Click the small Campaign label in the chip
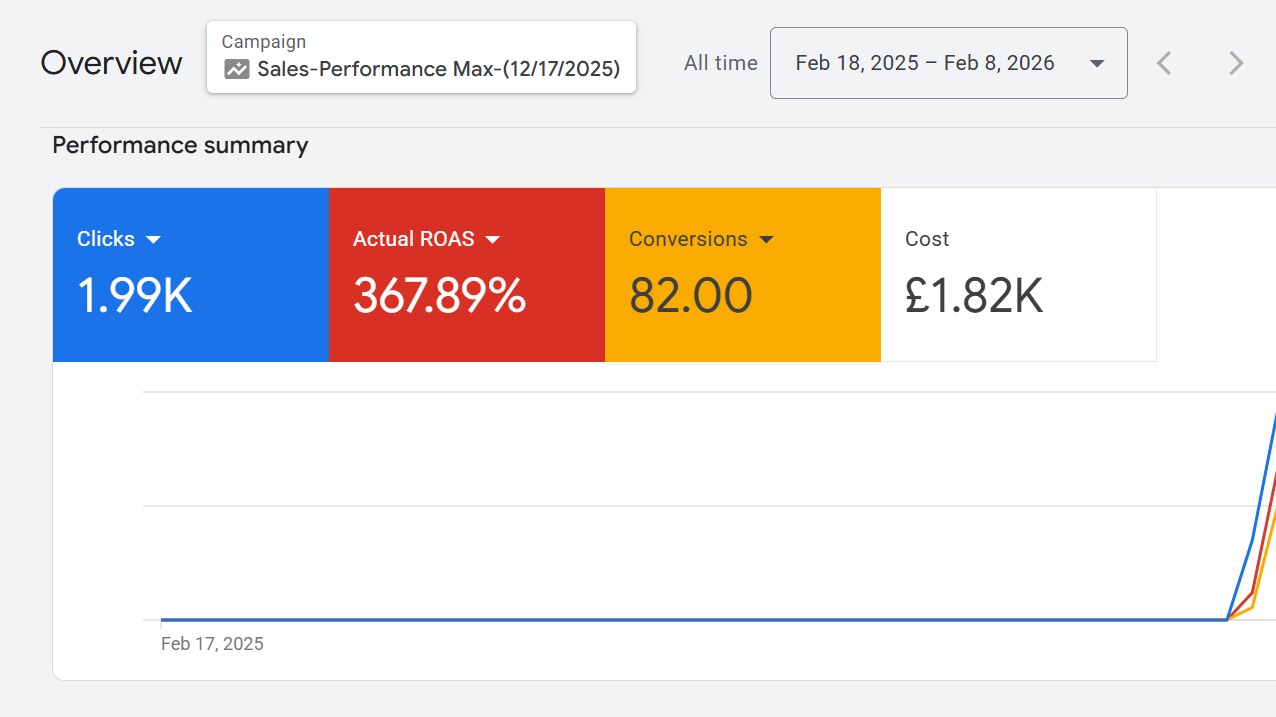1276x717 pixels. coord(264,42)
